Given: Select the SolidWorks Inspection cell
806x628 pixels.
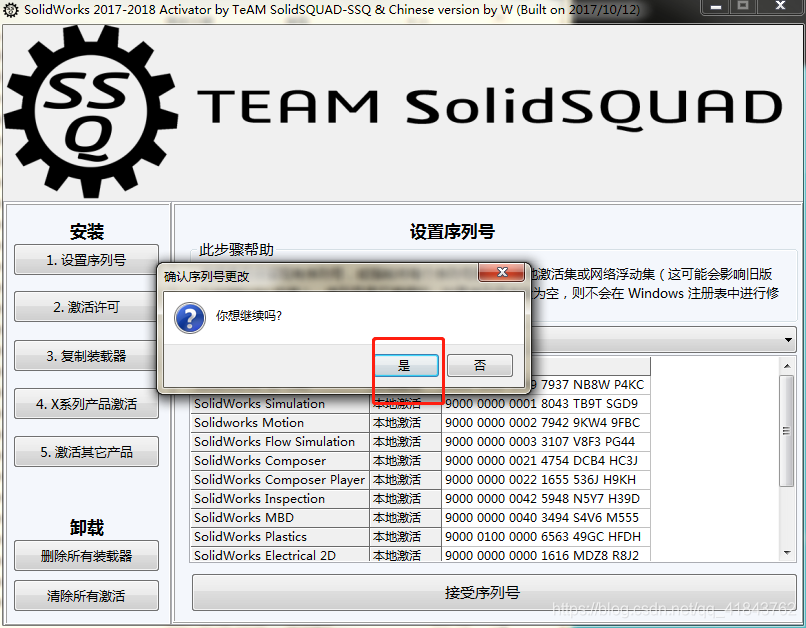Looking at the screenshot, I should pos(280,499).
